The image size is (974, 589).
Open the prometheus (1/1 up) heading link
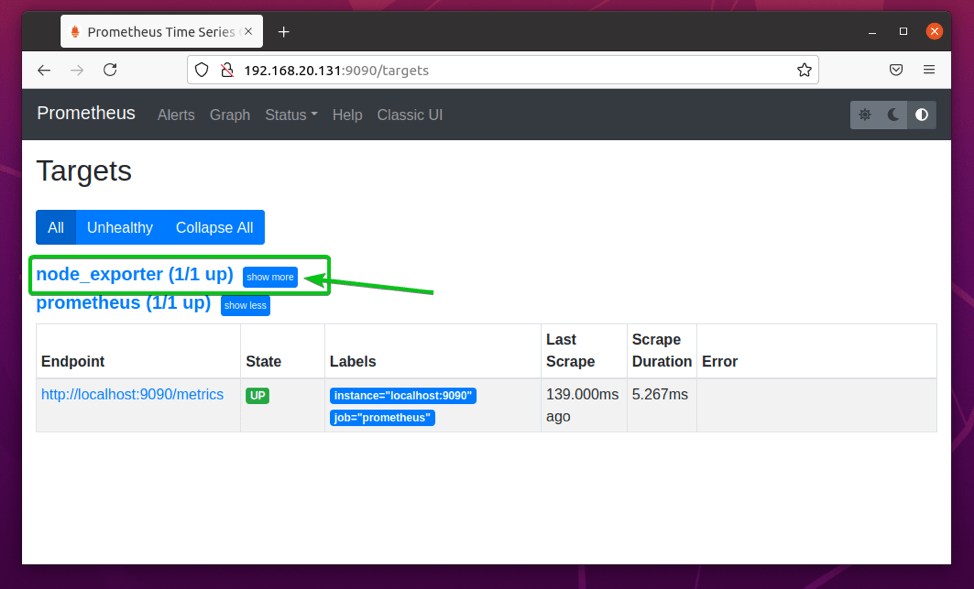point(124,303)
